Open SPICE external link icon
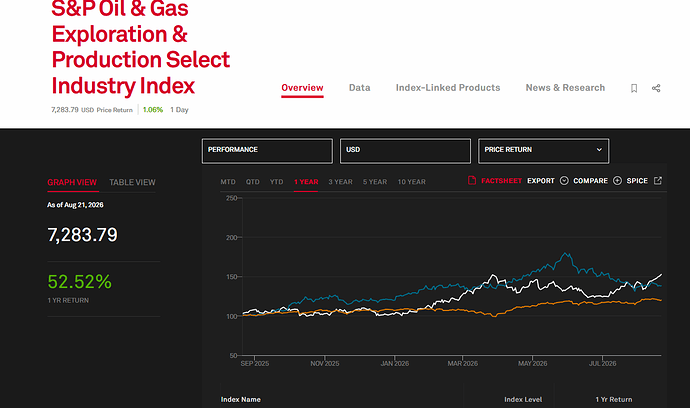The height and width of the screenshot is (408, 690). (658, 180)
